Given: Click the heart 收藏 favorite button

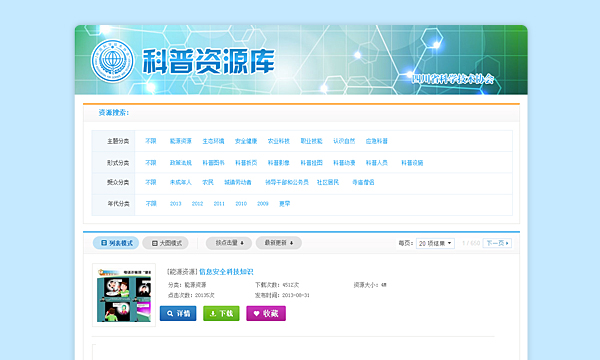Looking at the screenshot, I should click(266, 313).
